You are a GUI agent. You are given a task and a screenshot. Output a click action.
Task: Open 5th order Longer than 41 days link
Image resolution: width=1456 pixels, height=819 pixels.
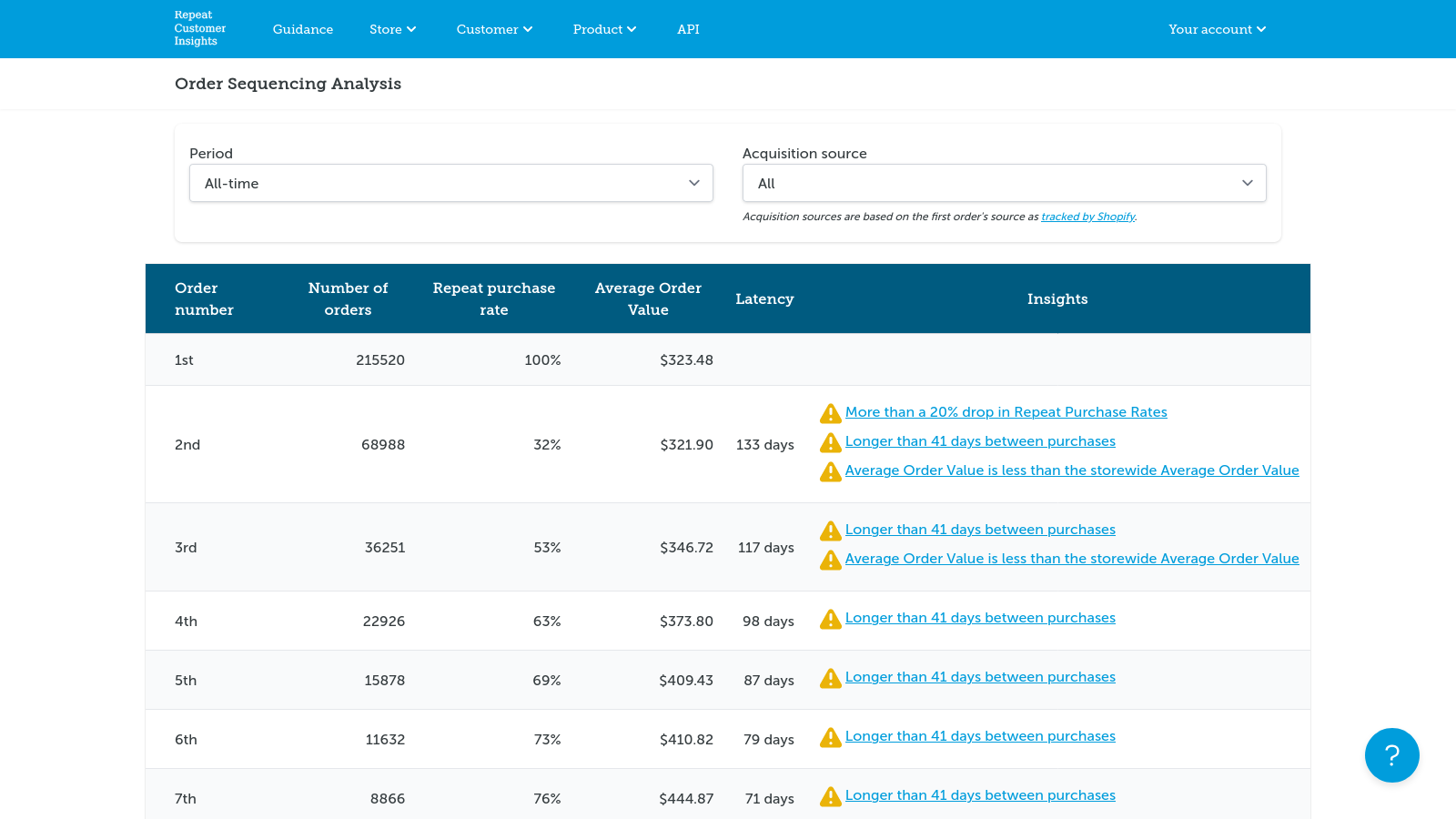(980, 677)
